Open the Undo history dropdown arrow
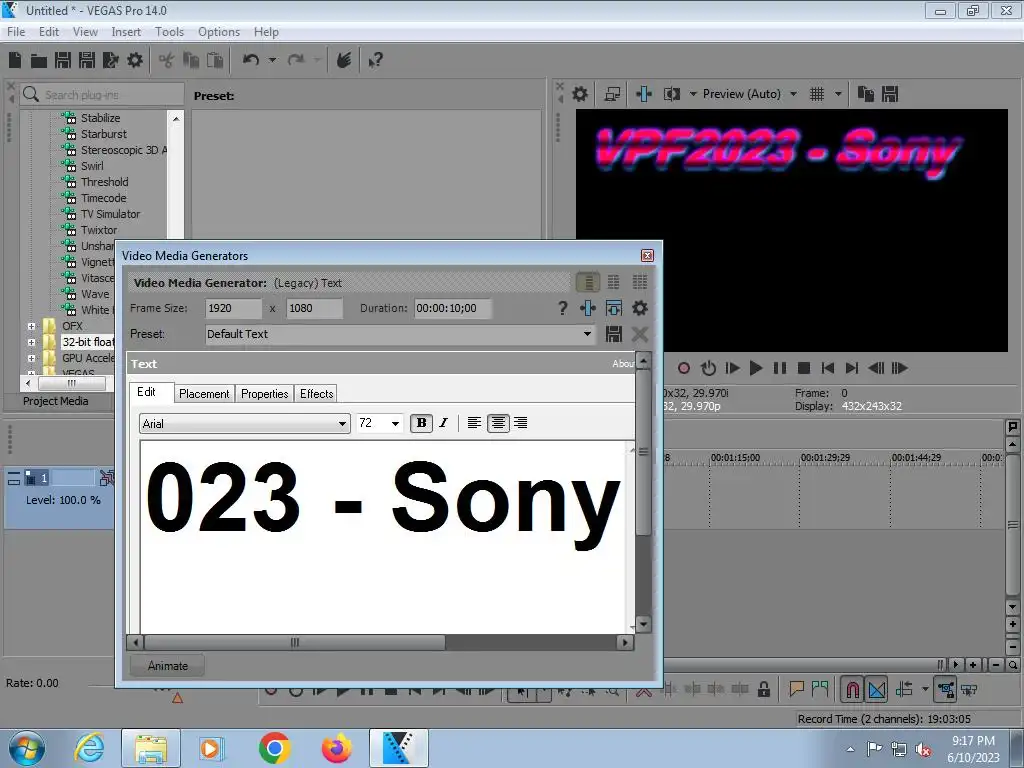 [x=272, y=60]
